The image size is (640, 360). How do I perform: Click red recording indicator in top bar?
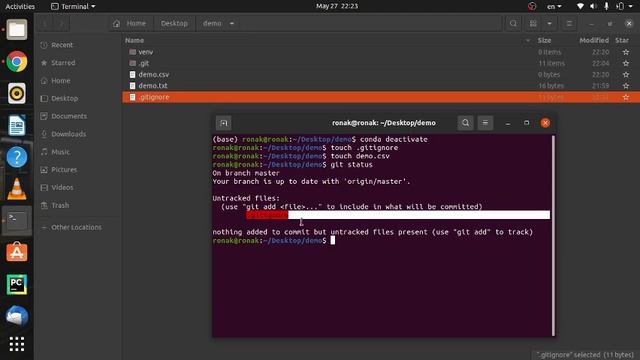(532, 6)
